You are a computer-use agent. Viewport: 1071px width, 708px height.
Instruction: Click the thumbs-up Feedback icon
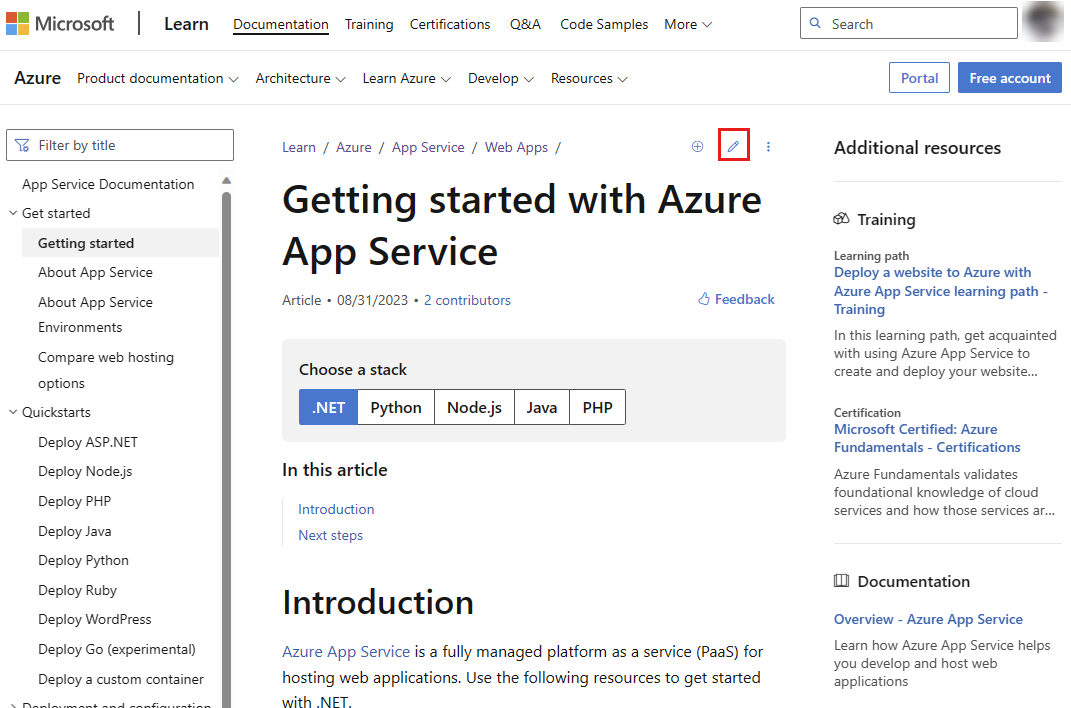tap(704, 299)
